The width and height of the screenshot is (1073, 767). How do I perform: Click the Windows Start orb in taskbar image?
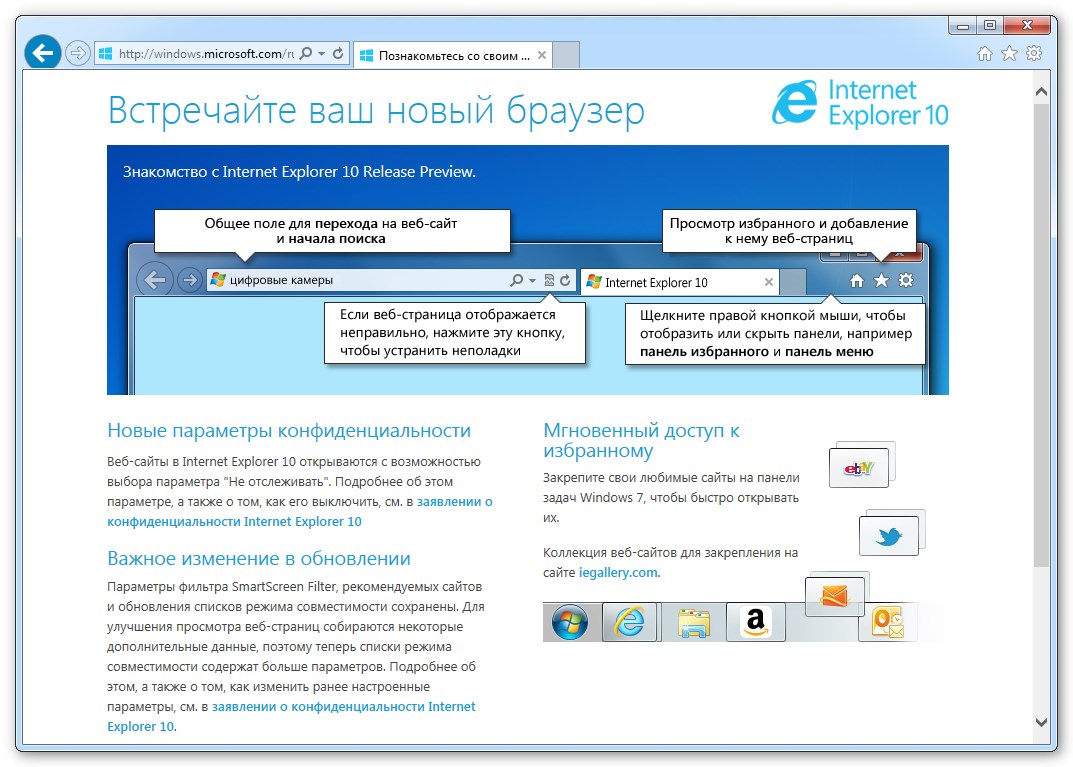[x=569, y=622]
